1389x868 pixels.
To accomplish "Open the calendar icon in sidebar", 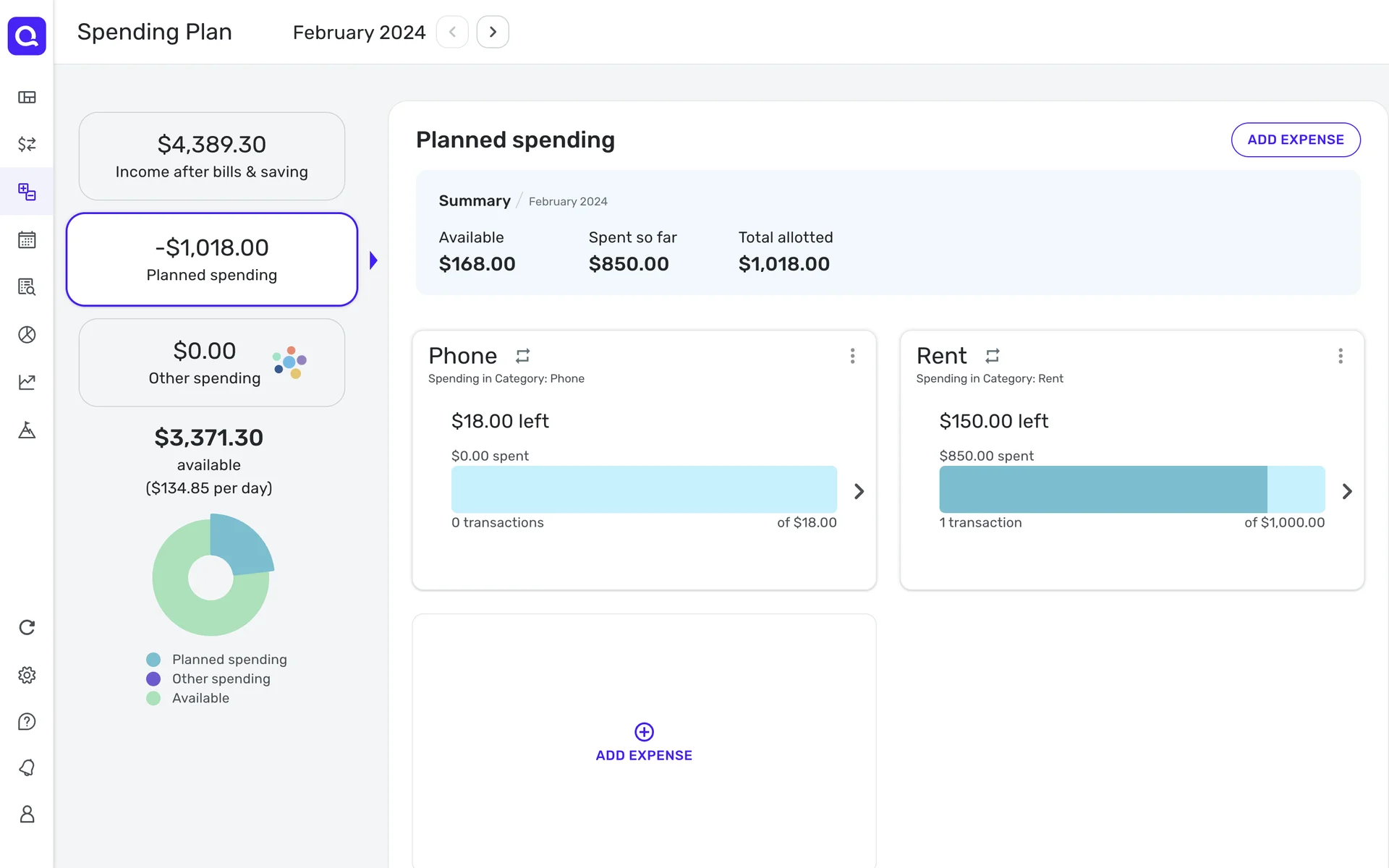I will coord(27,239).
